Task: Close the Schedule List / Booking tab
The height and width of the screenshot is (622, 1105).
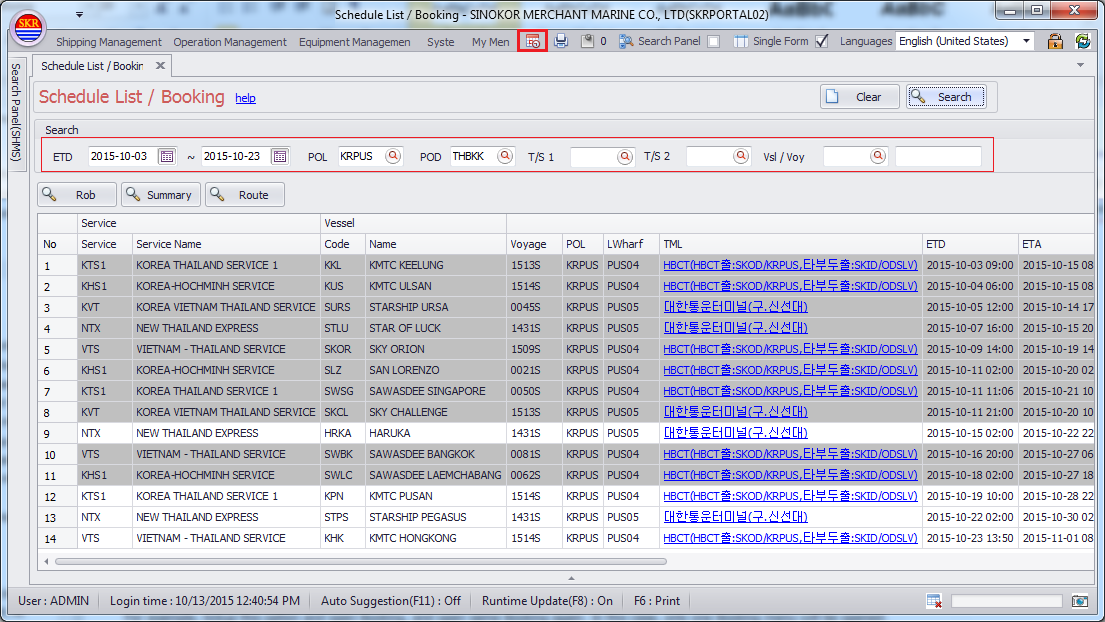Action: [x=160, y=66]
